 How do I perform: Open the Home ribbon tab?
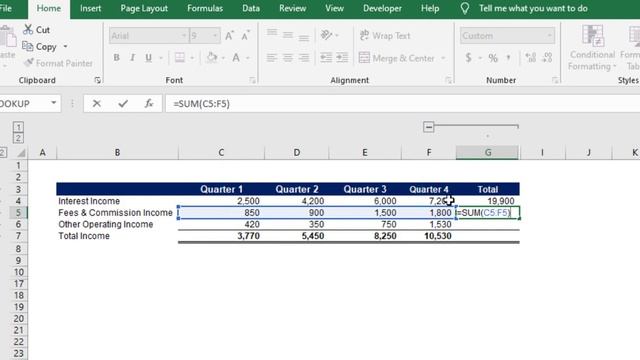(49, 9)
